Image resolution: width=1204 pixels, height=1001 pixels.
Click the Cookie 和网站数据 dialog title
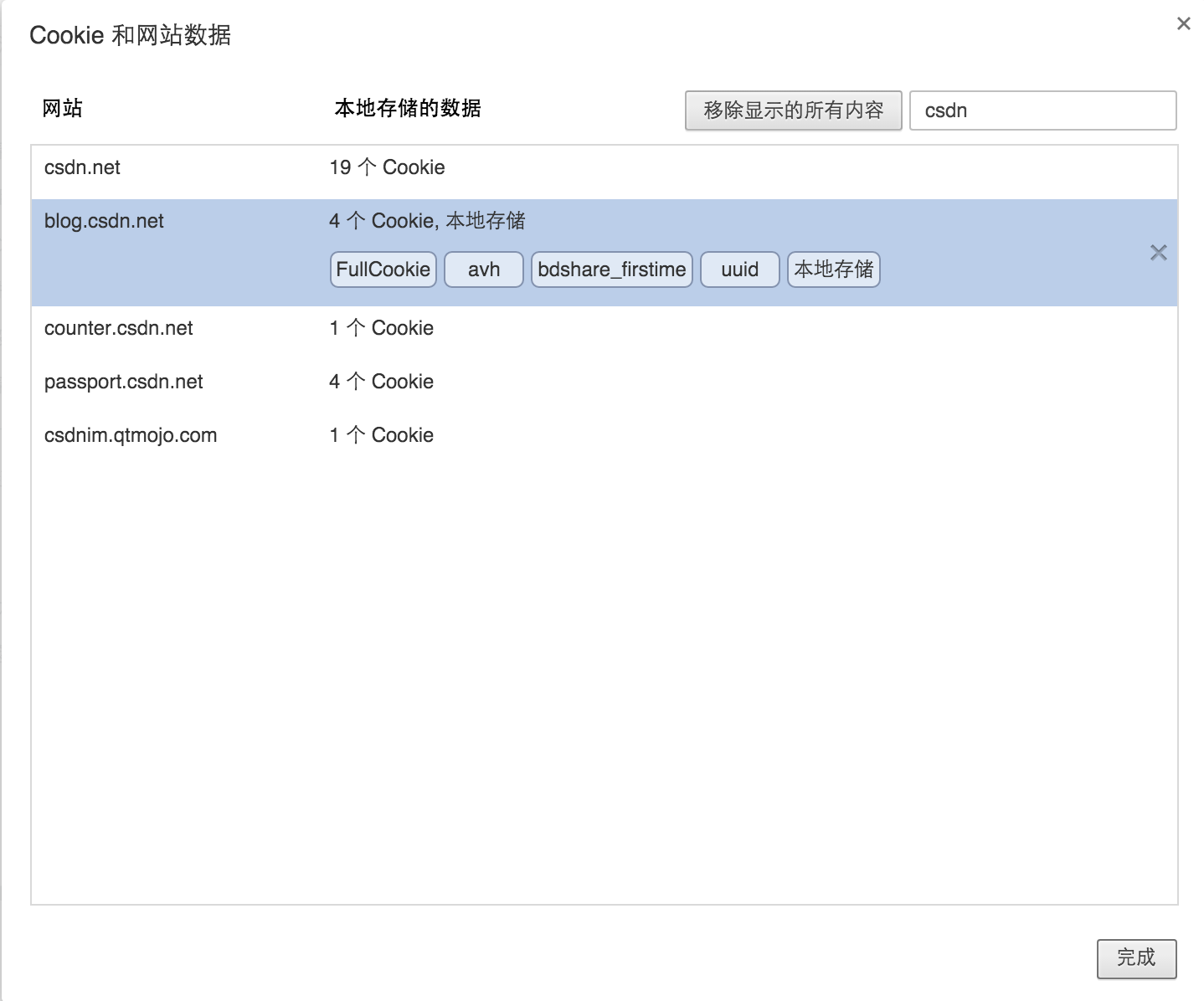tap(131, 35)
